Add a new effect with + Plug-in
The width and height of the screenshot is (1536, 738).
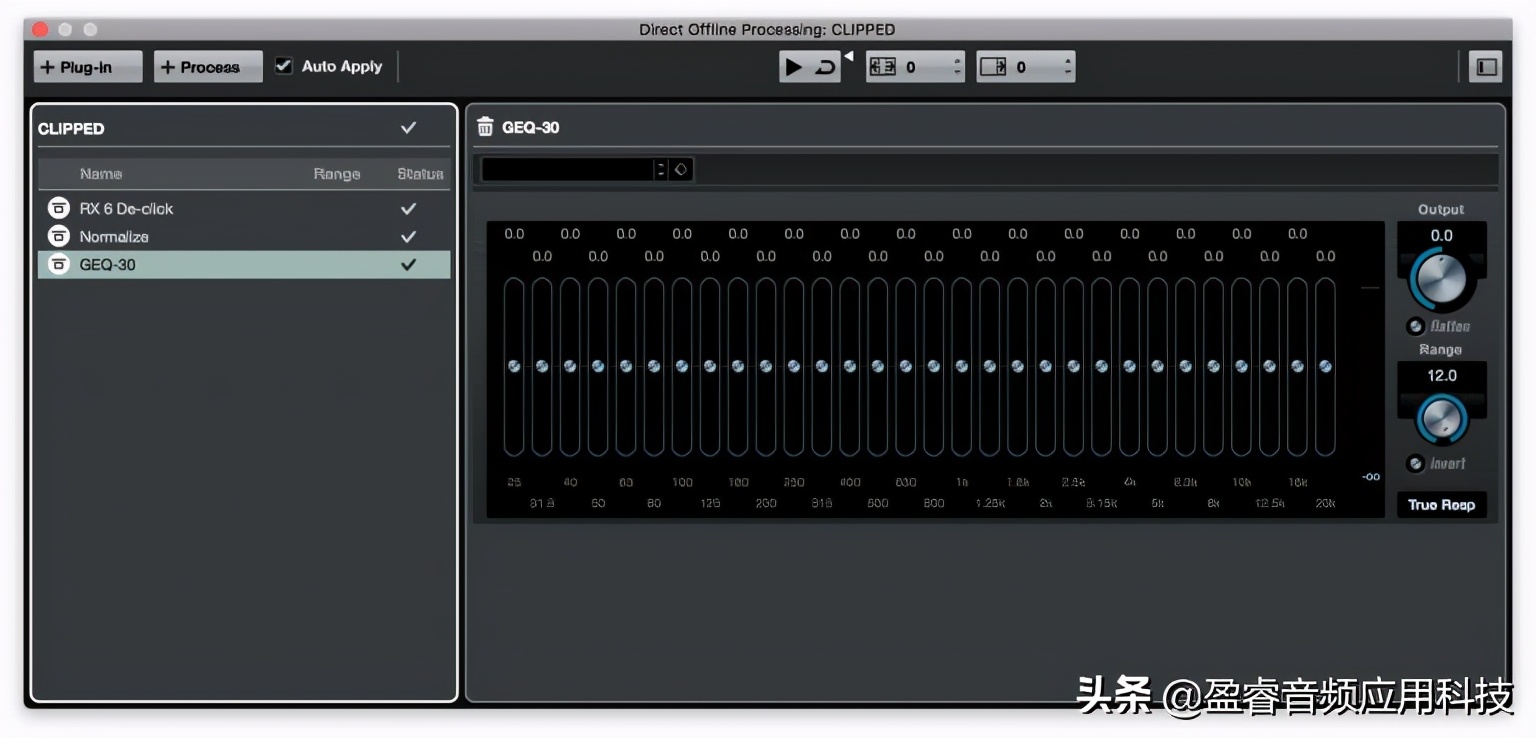coord(87,66)
